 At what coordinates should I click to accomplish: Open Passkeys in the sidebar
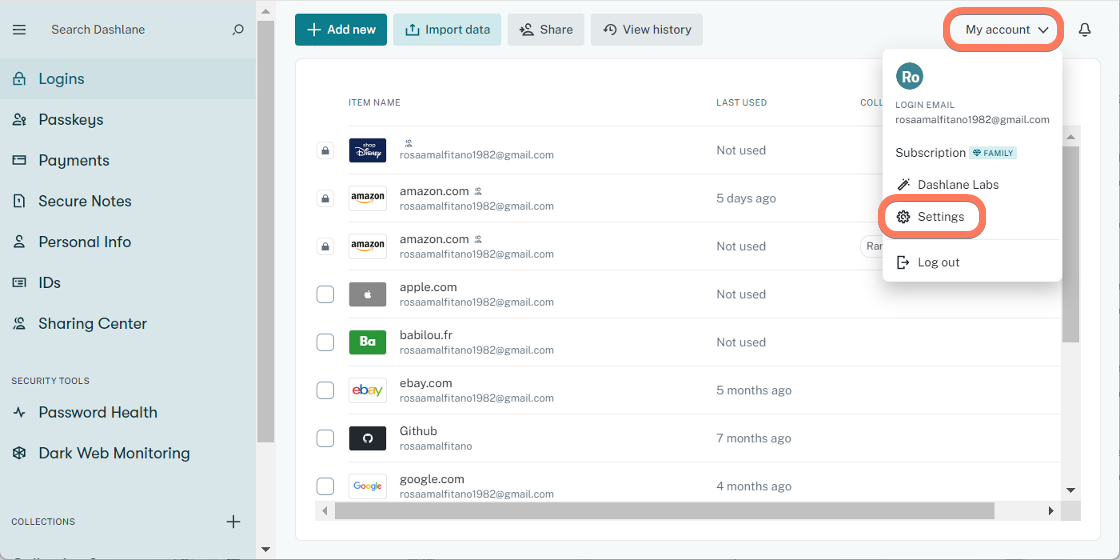pos(128,119)
